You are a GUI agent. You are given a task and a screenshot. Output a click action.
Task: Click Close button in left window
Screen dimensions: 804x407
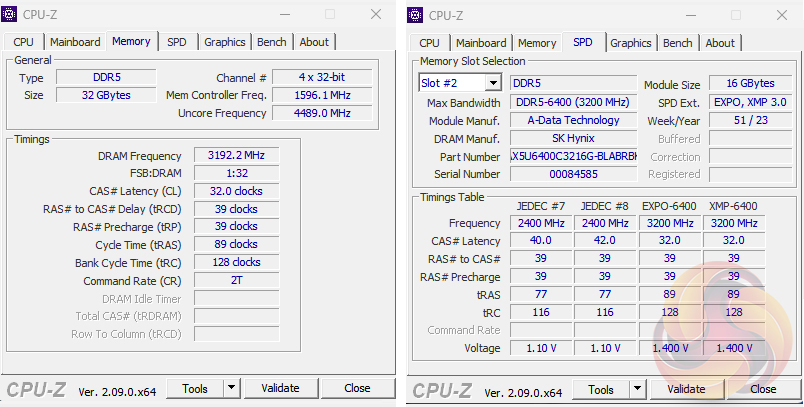[357, 389]
